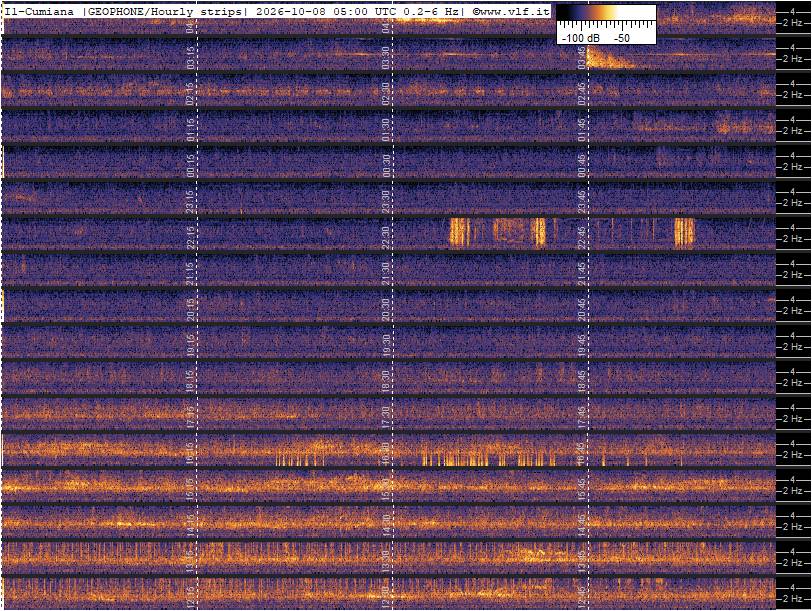Pick the 00:30 time label

[x=385, y=166]
